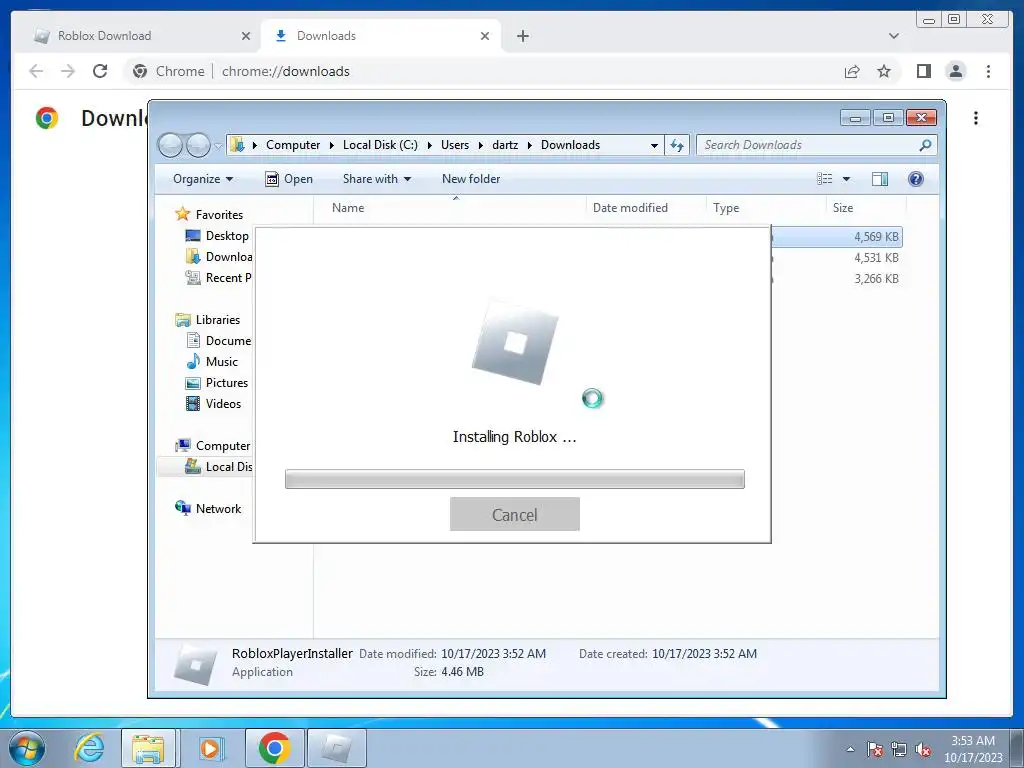The image size is (1024, 768).
Task: Close the Roblox Download tab
Action: 246,36
